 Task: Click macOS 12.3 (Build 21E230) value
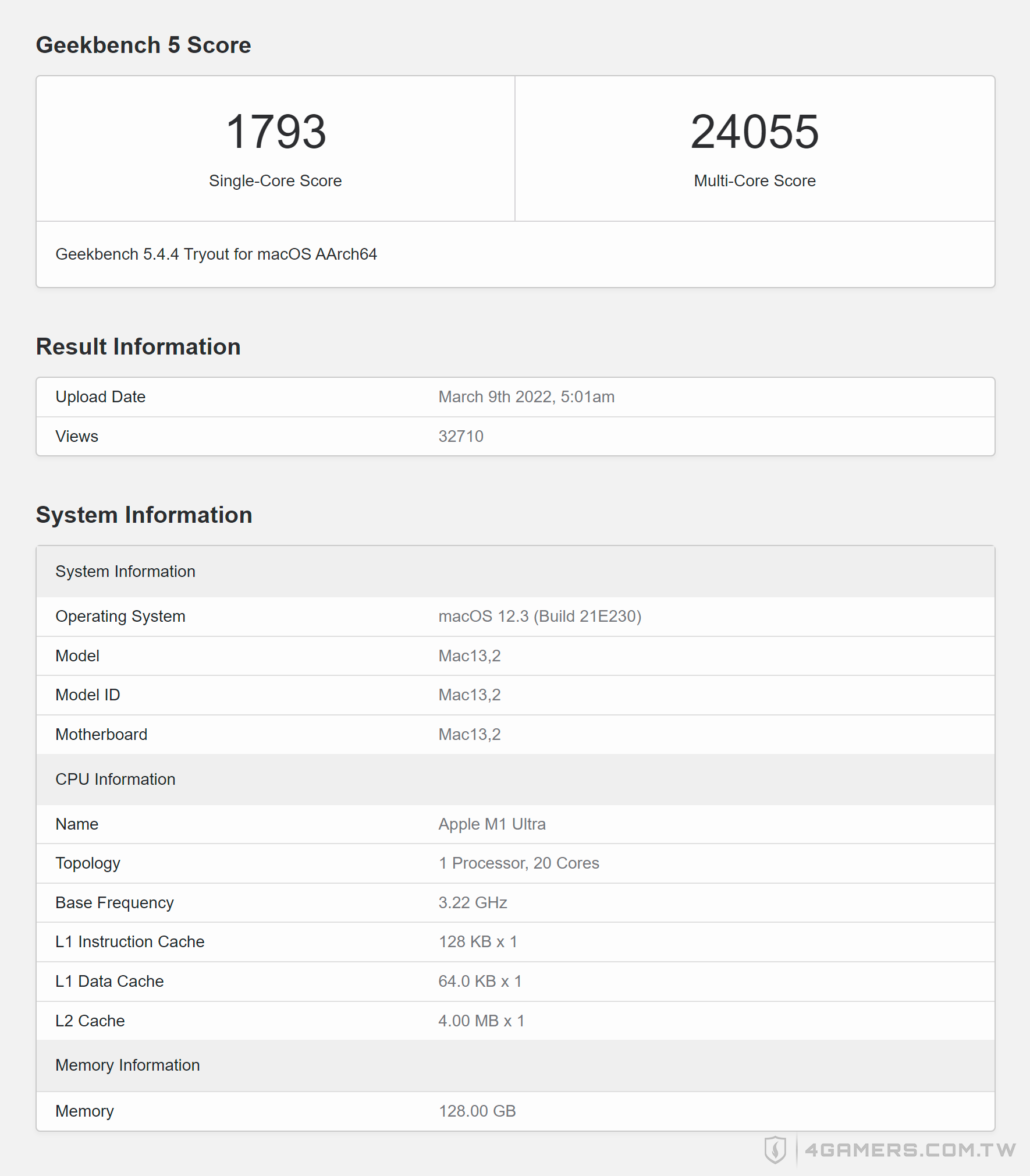pyautogui.click(x=539, y=617)
